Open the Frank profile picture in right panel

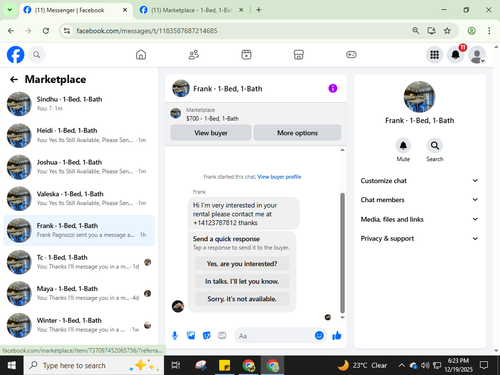pyautogui.click(x=419, y=97)
